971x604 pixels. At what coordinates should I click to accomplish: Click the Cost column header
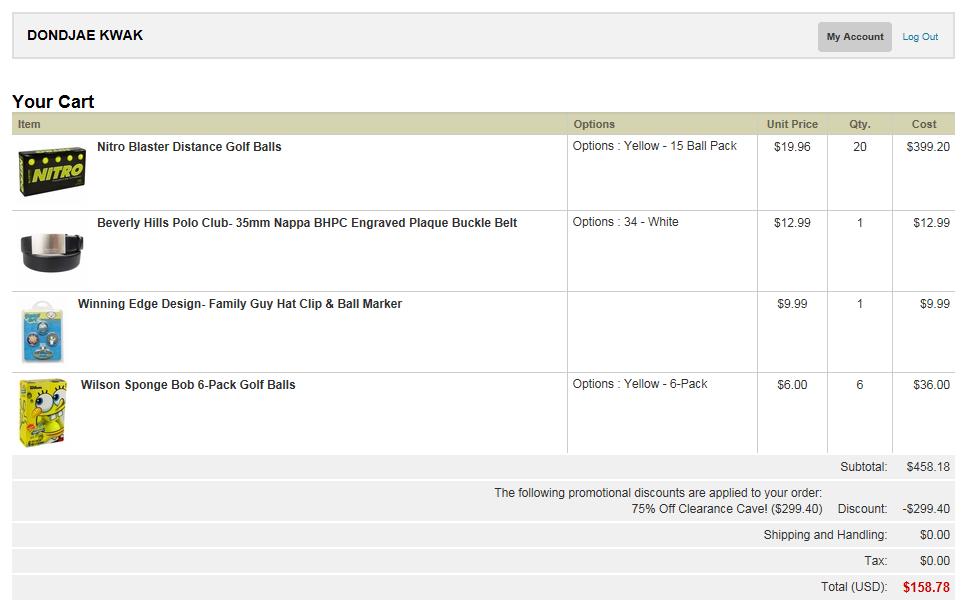[924, 124]
